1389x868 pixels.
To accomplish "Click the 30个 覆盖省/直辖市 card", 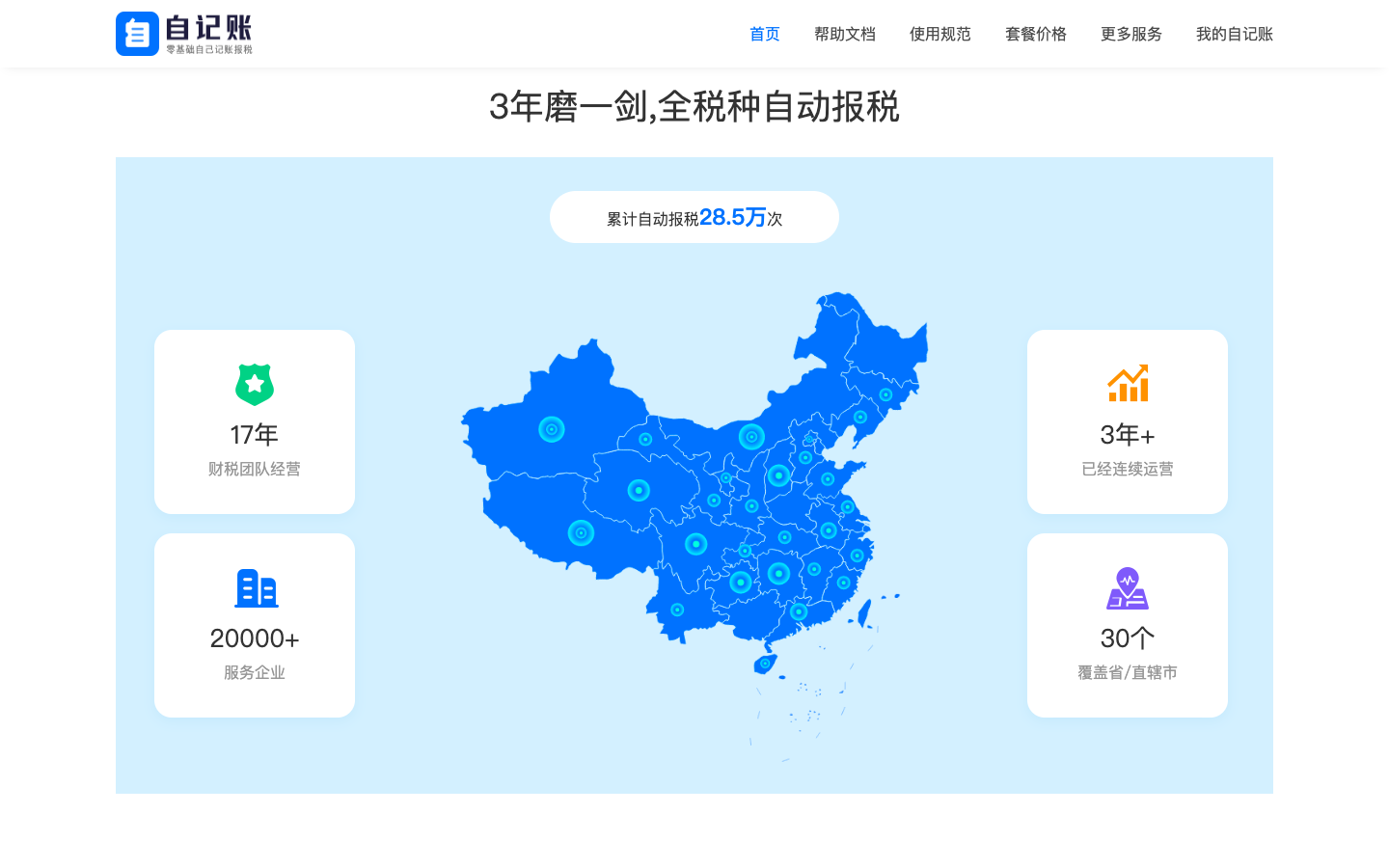I will tap(1127, 625).
